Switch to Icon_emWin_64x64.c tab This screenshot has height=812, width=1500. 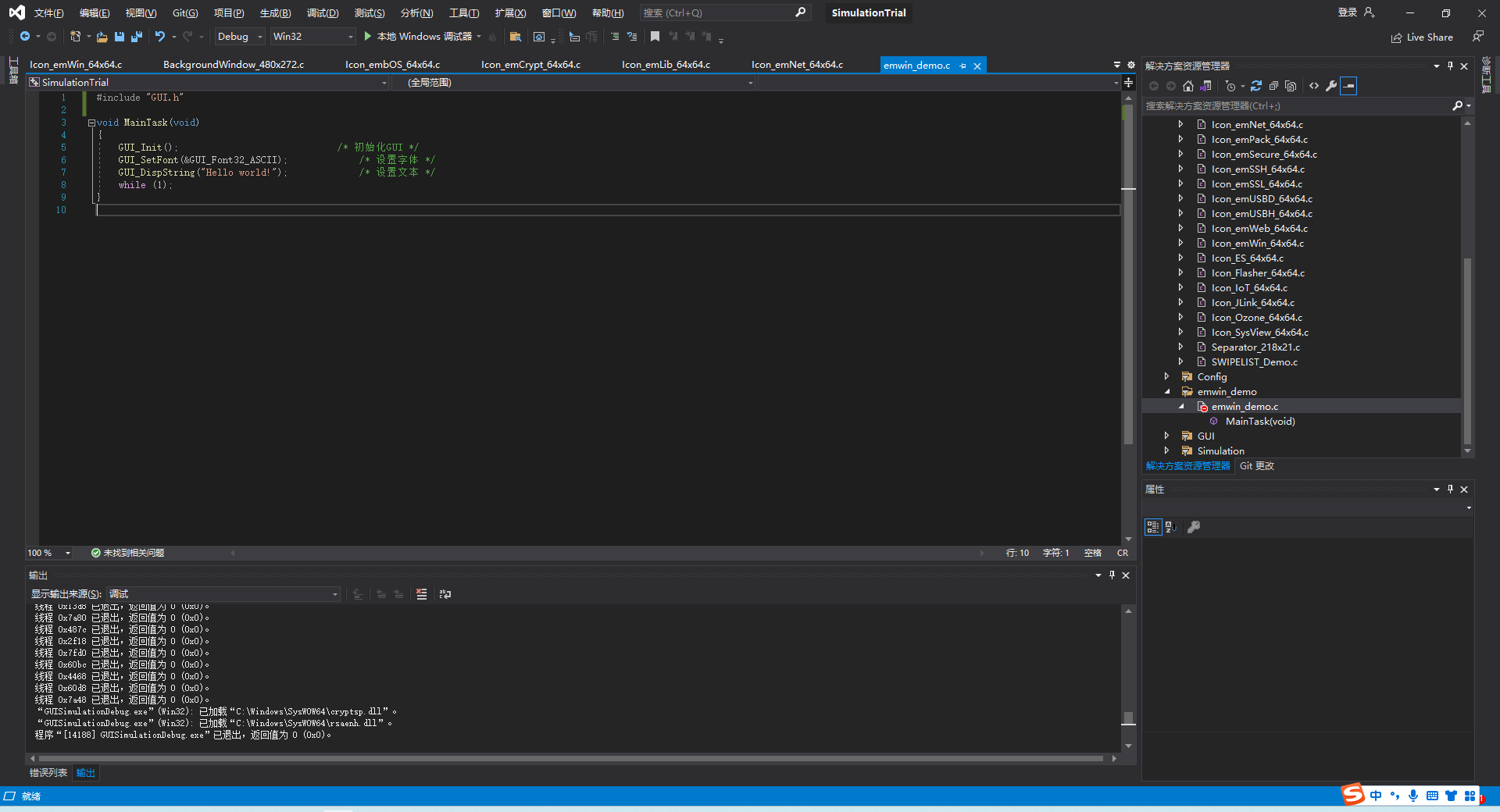(76, 65)
